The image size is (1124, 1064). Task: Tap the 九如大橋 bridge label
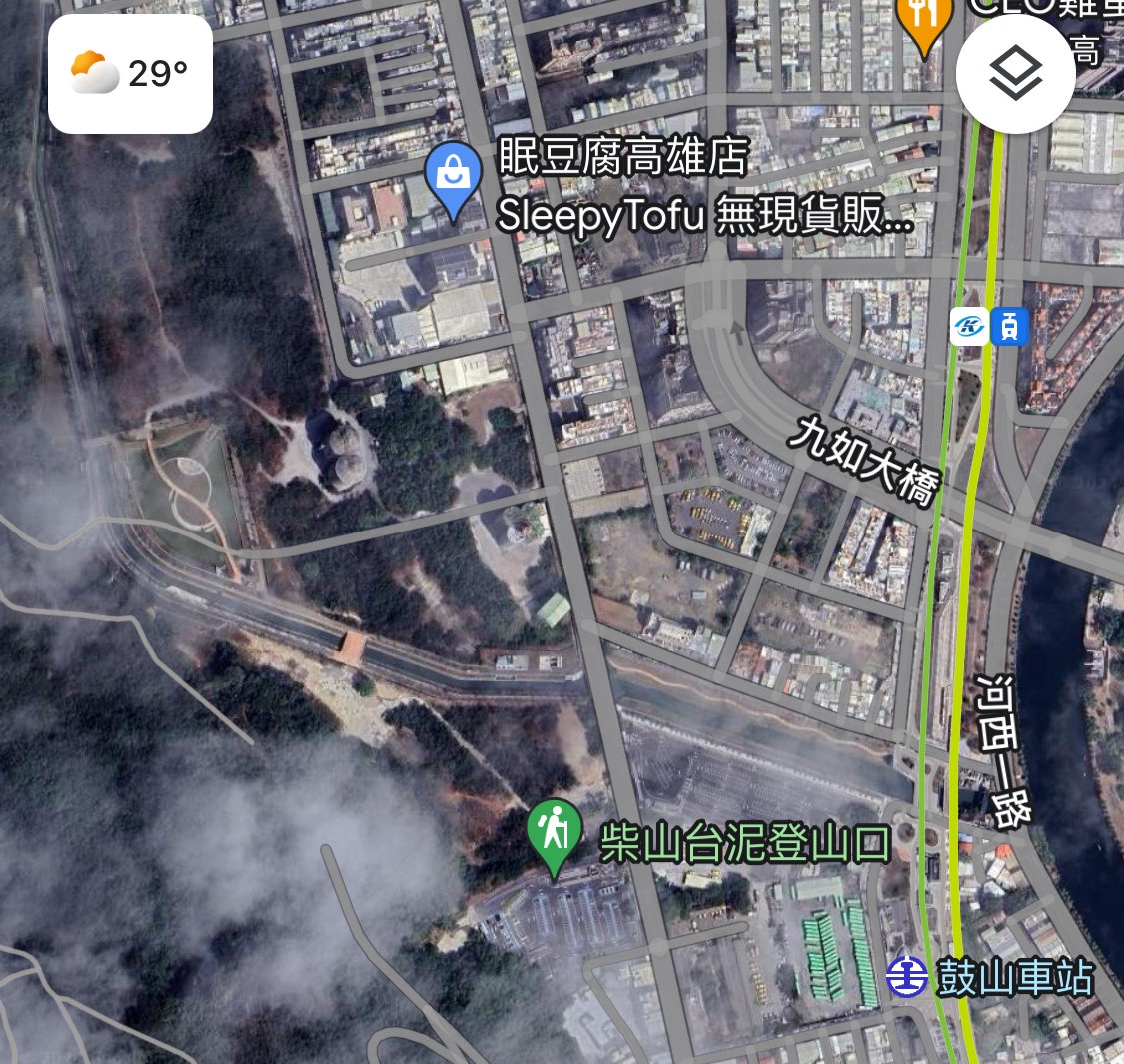864,461
